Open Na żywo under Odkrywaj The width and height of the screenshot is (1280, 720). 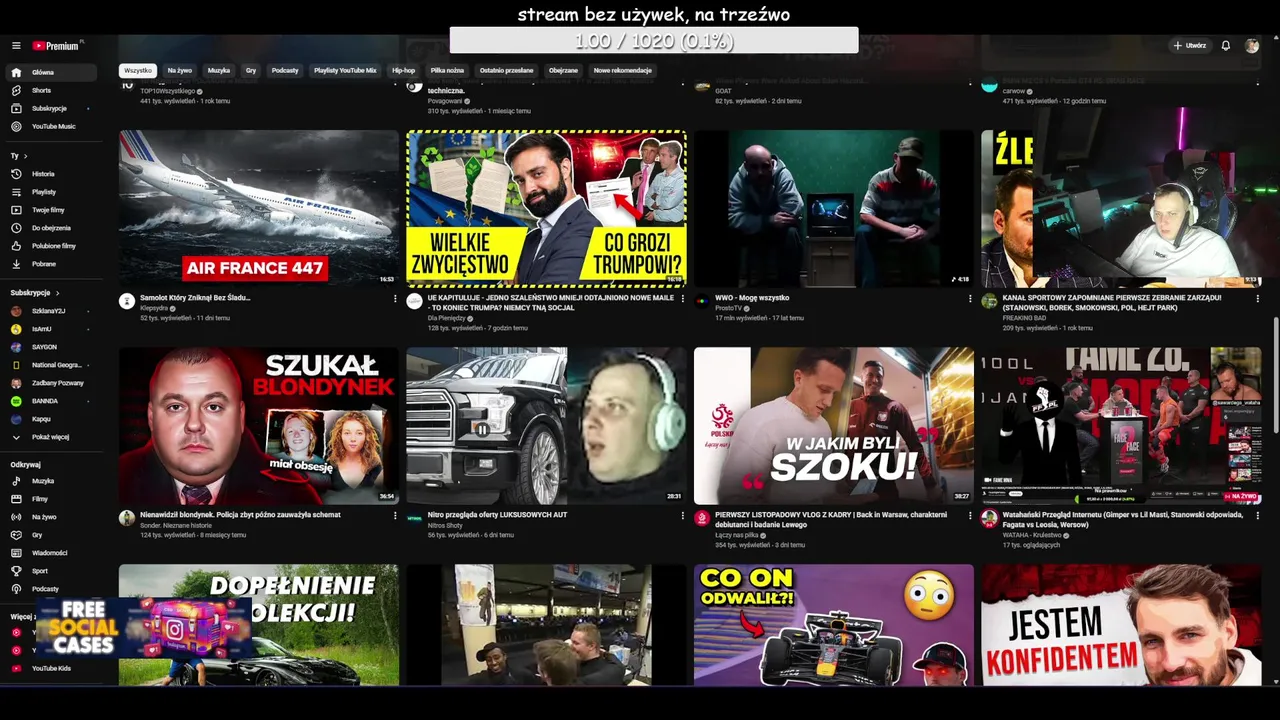coord(50,517)
